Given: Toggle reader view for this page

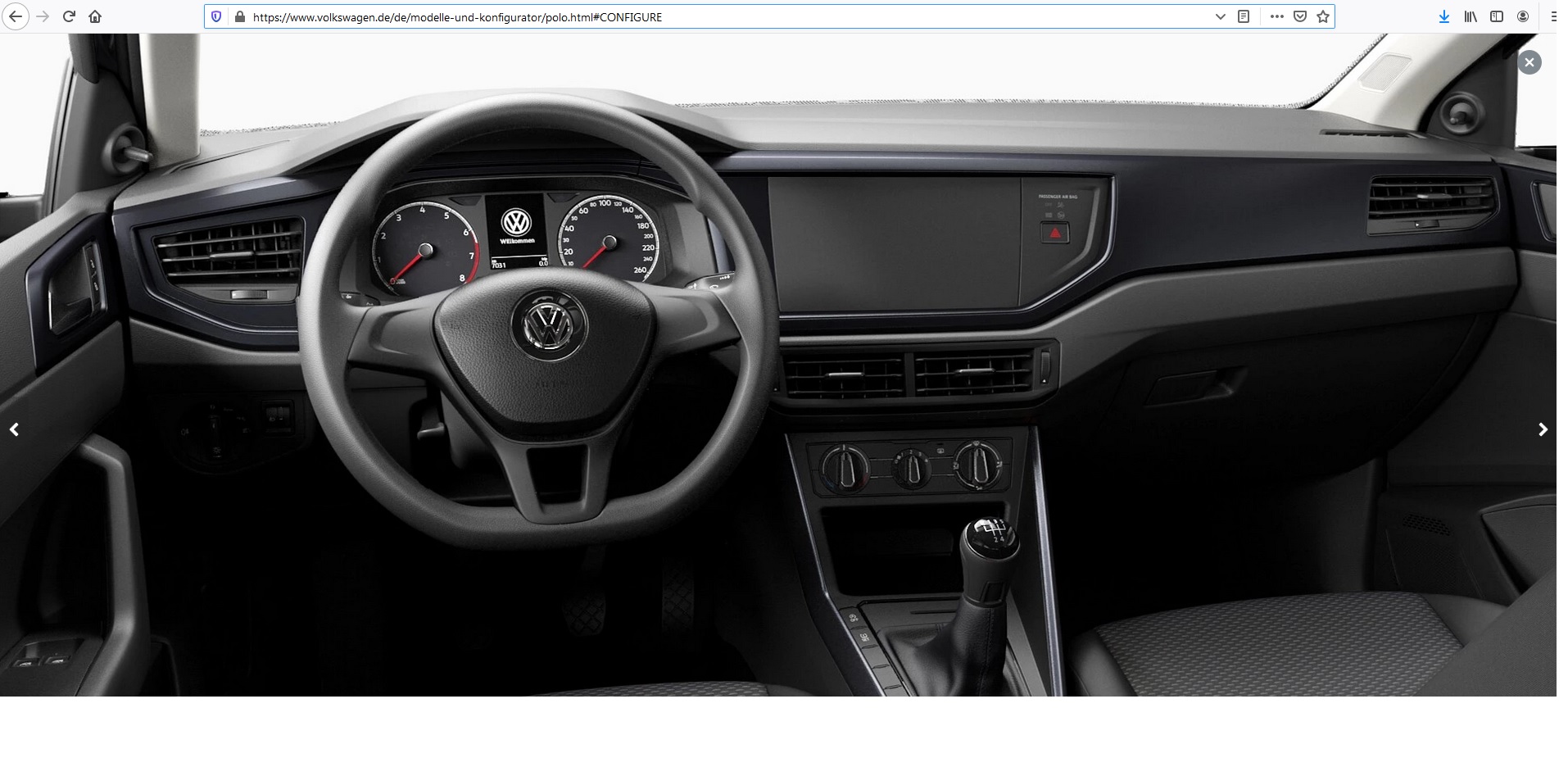Looking at the screenshot, I should pos(1244,16).
